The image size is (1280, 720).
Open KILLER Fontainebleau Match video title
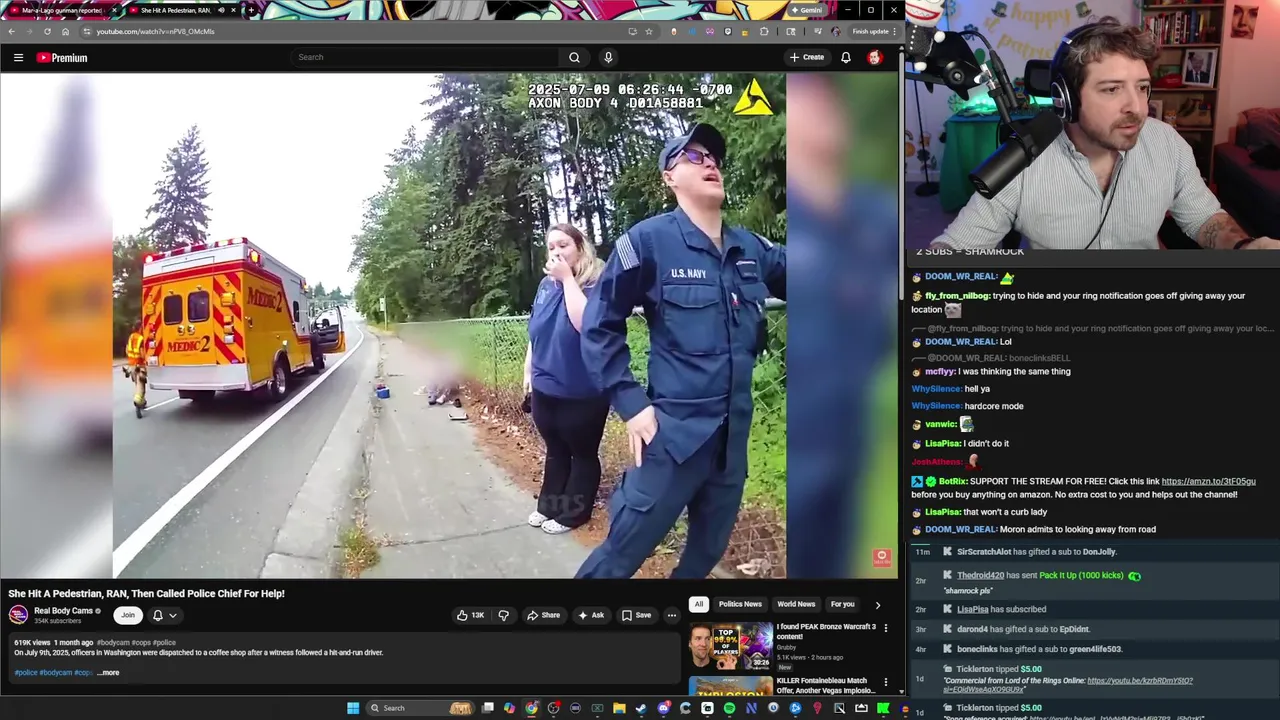point(826,685)
